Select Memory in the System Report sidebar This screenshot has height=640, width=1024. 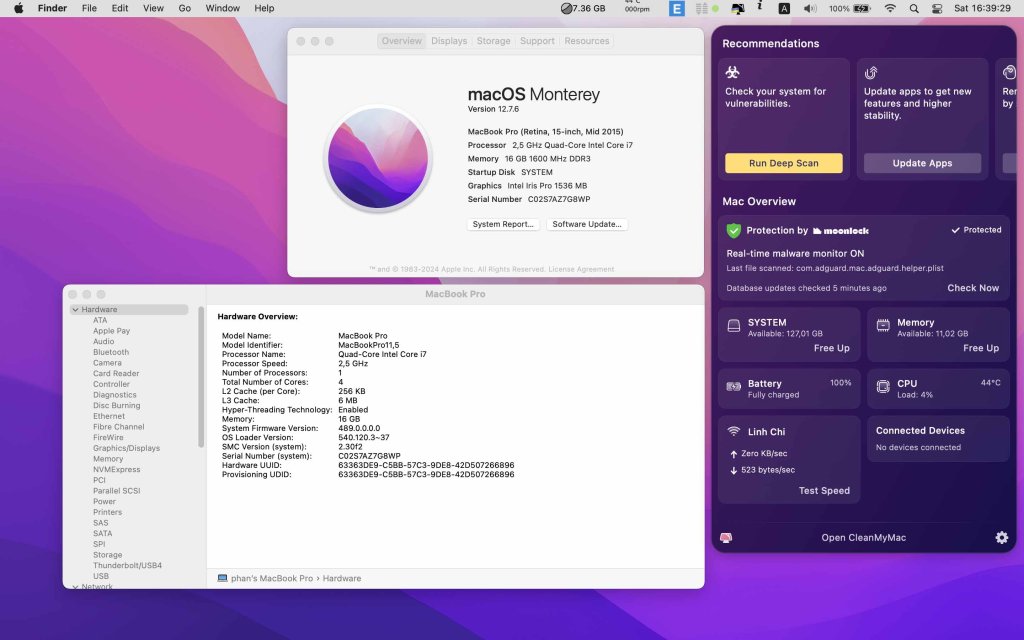[x=108, y=459]
